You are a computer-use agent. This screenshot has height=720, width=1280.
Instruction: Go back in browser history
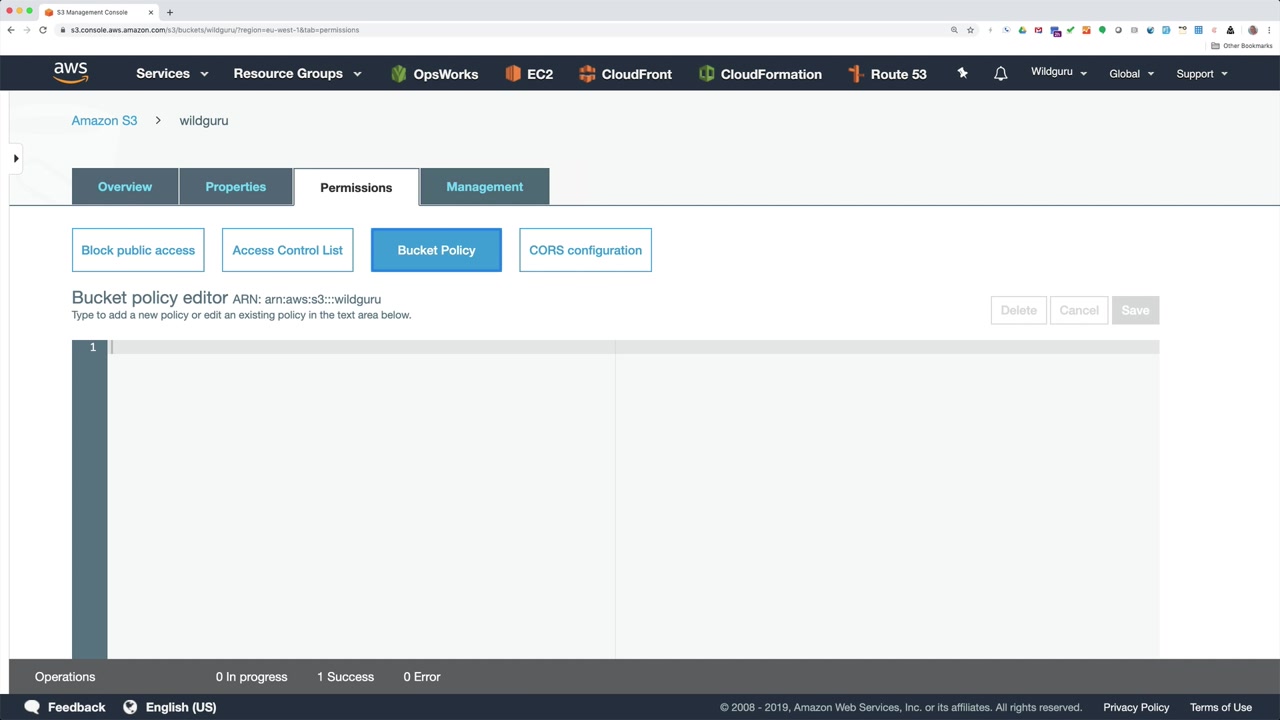11,30
